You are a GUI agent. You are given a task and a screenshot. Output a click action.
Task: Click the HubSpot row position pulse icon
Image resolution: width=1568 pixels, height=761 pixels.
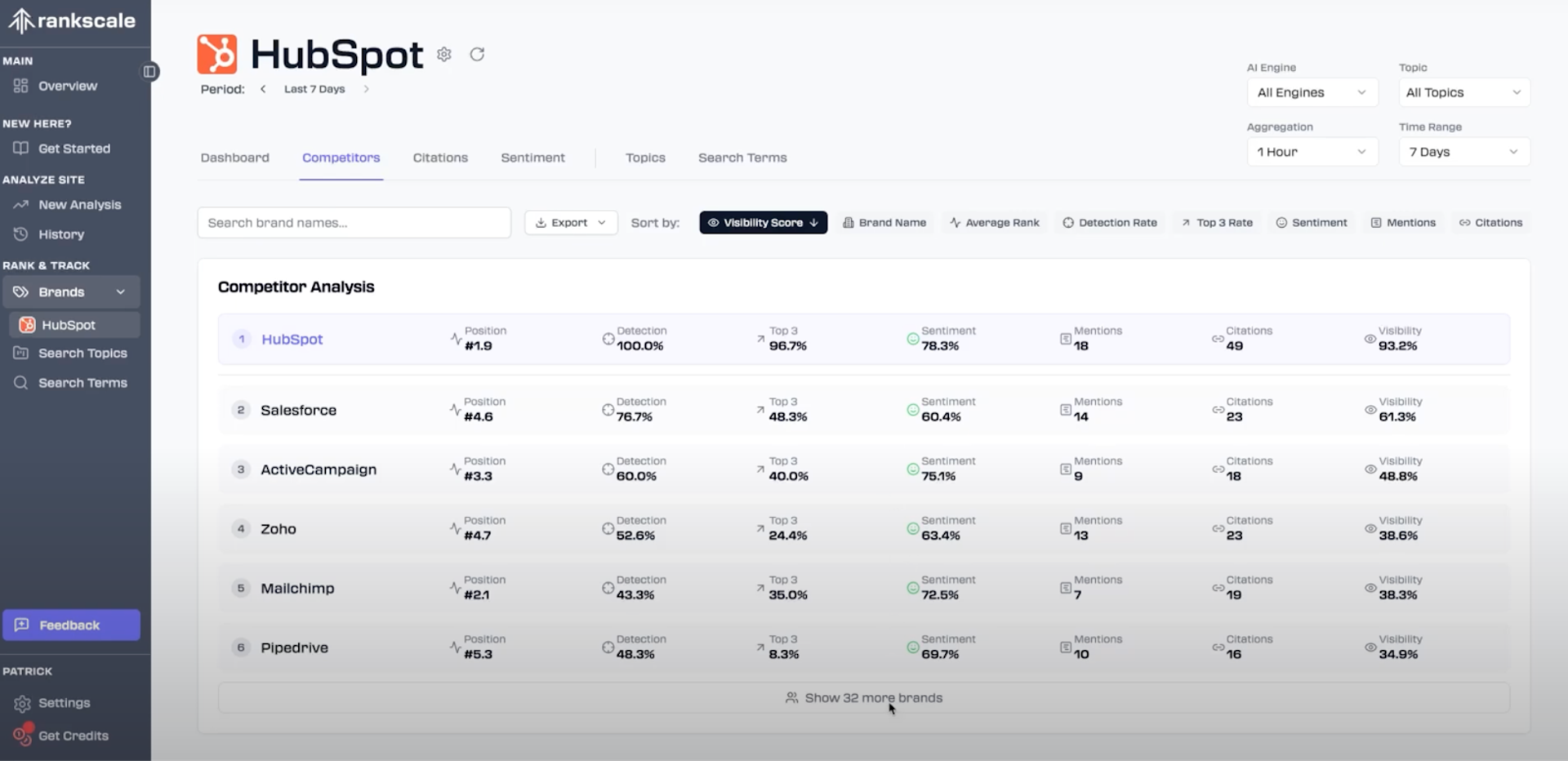pyautogui.click(x=456, y=338)
